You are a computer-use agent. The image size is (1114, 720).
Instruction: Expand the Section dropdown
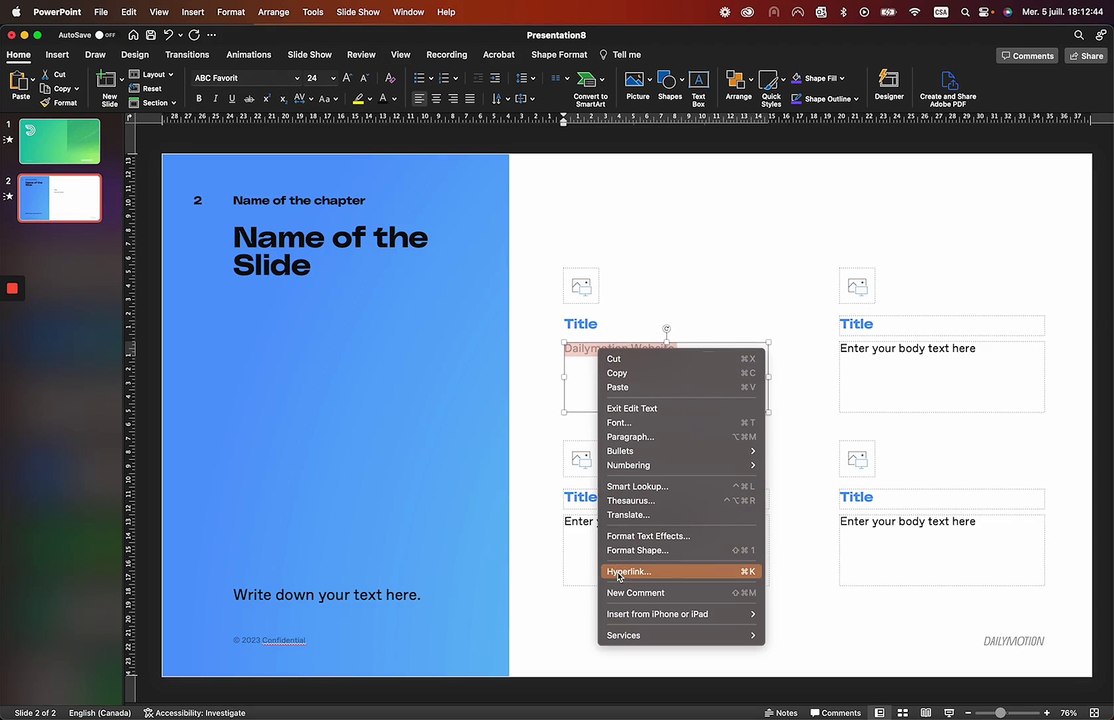pyautogui.click(x=152, y=102)
